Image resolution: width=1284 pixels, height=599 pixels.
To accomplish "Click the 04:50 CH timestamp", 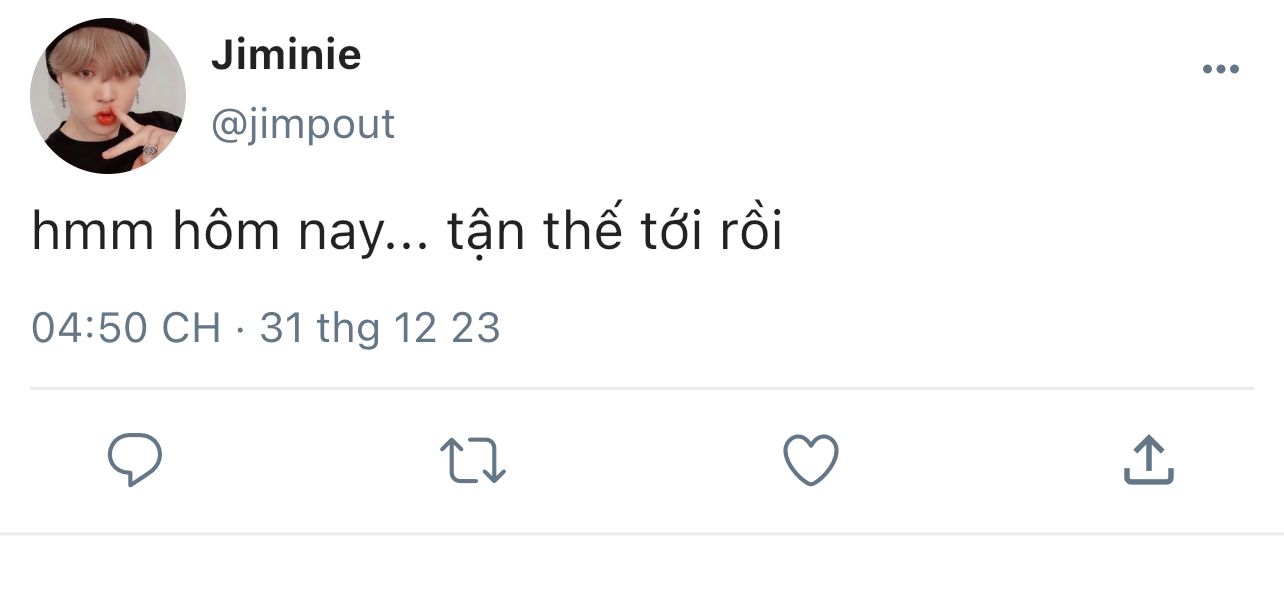I will pyautogui.click(x=126, y=328).
